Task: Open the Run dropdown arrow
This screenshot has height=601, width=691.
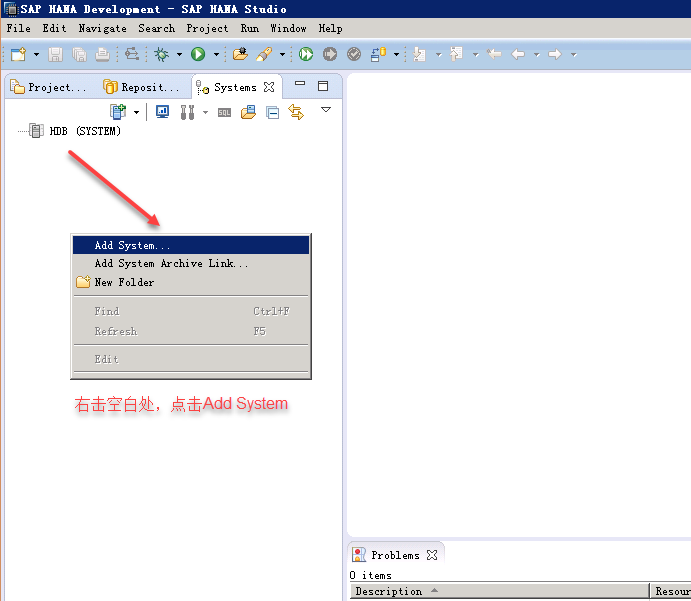Action: tap(216, 55)
